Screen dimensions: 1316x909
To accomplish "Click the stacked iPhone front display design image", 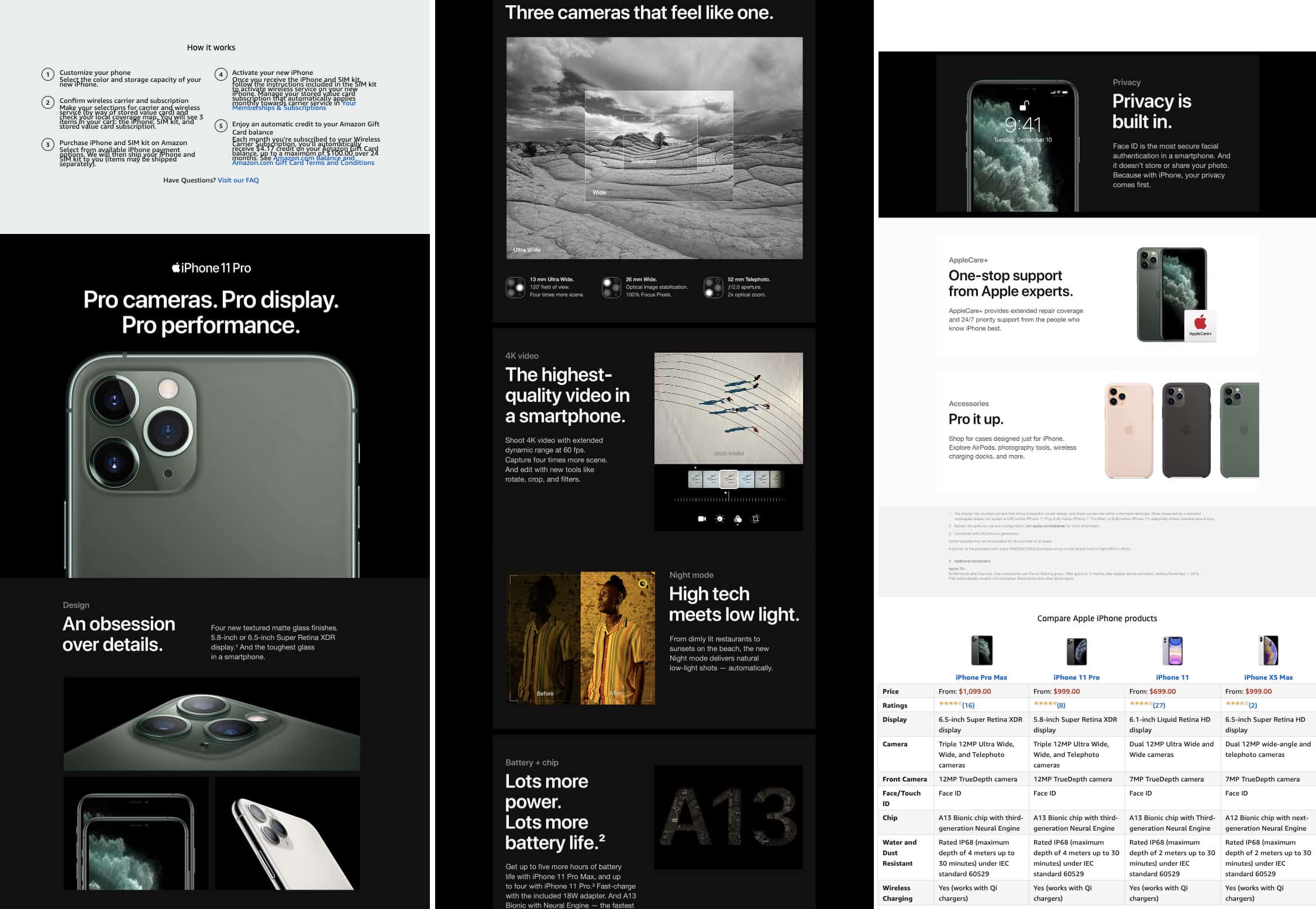I will point(136,834).
